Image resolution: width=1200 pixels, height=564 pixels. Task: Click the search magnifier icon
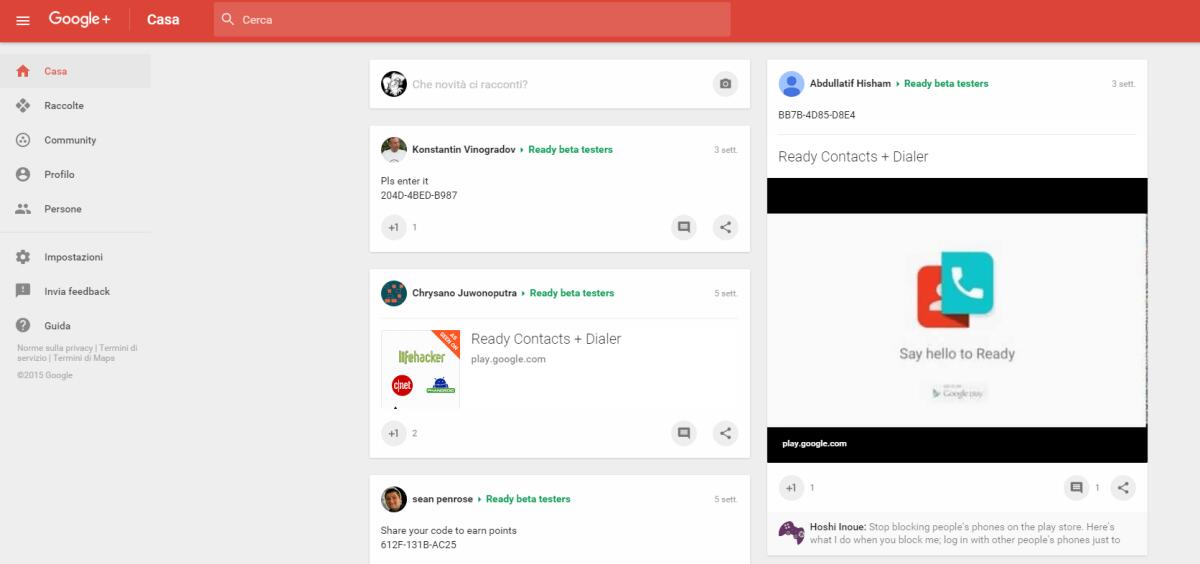point(228,19)
